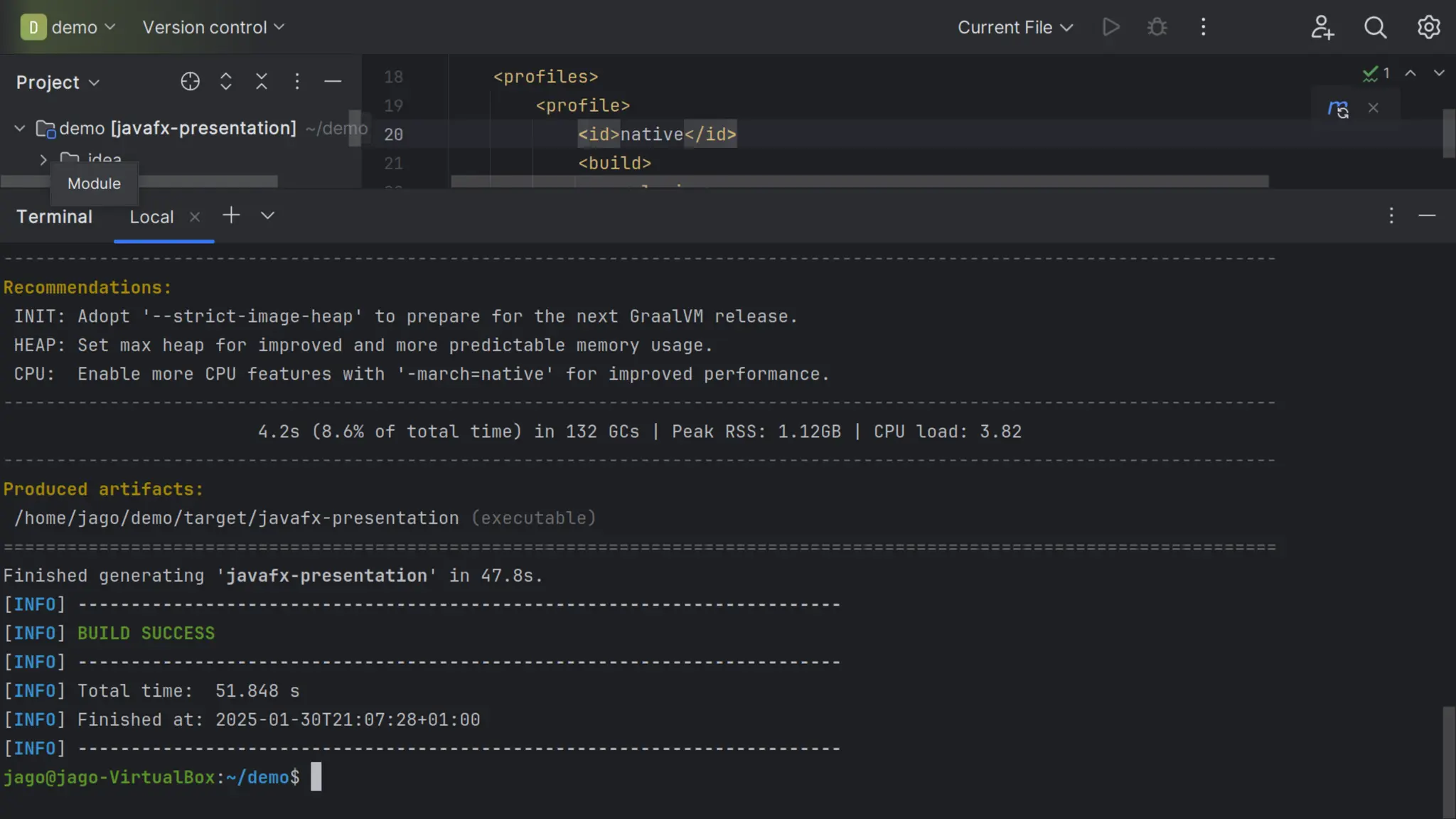Click the terminal vertical scrollbar thumb

click(1448, 761)
